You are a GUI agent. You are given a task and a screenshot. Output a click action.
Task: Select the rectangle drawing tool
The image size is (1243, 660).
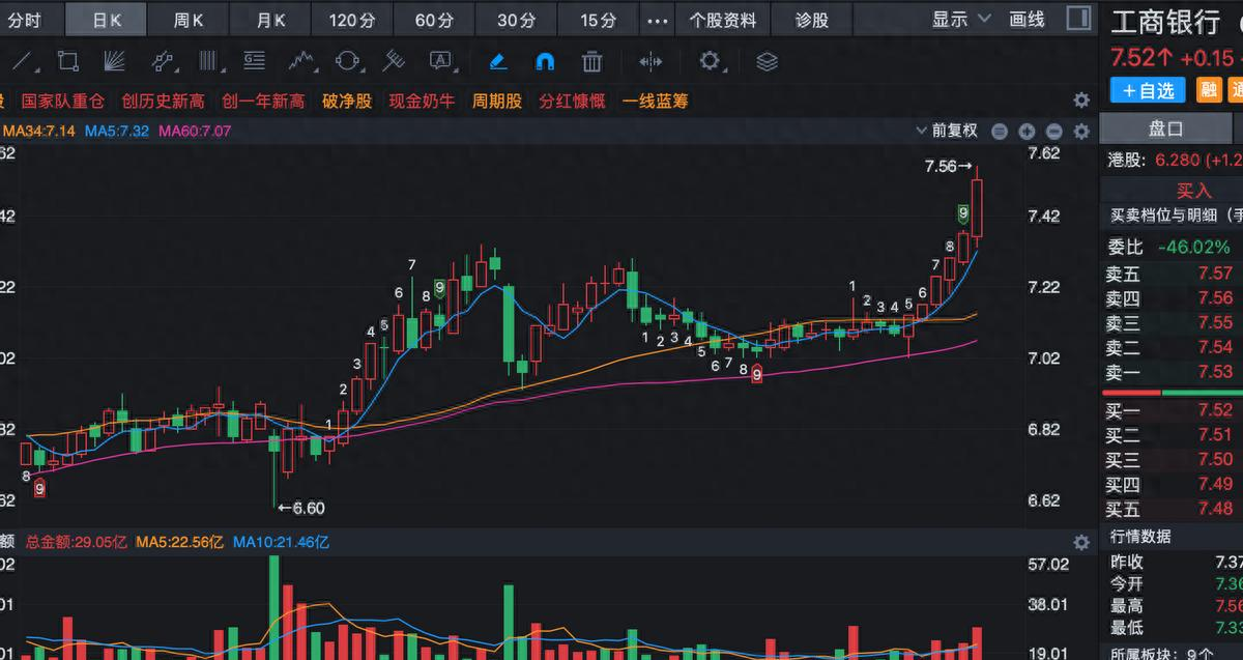coord(66,61)
